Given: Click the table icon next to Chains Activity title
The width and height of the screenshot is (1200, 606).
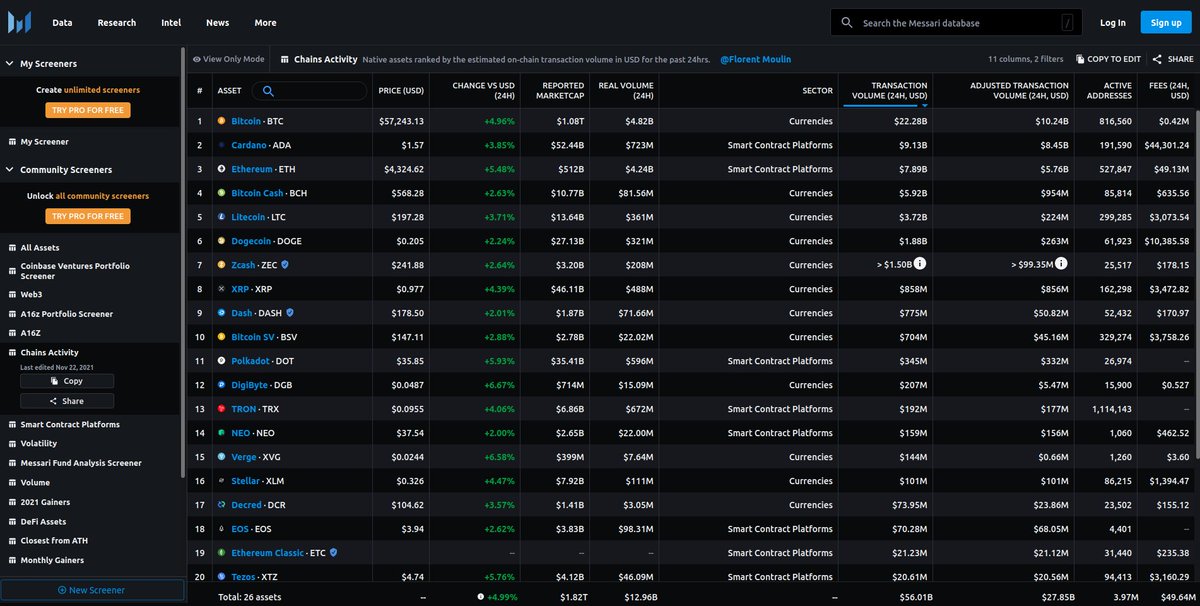Looking at the screenshot, I should pos(285,60).
